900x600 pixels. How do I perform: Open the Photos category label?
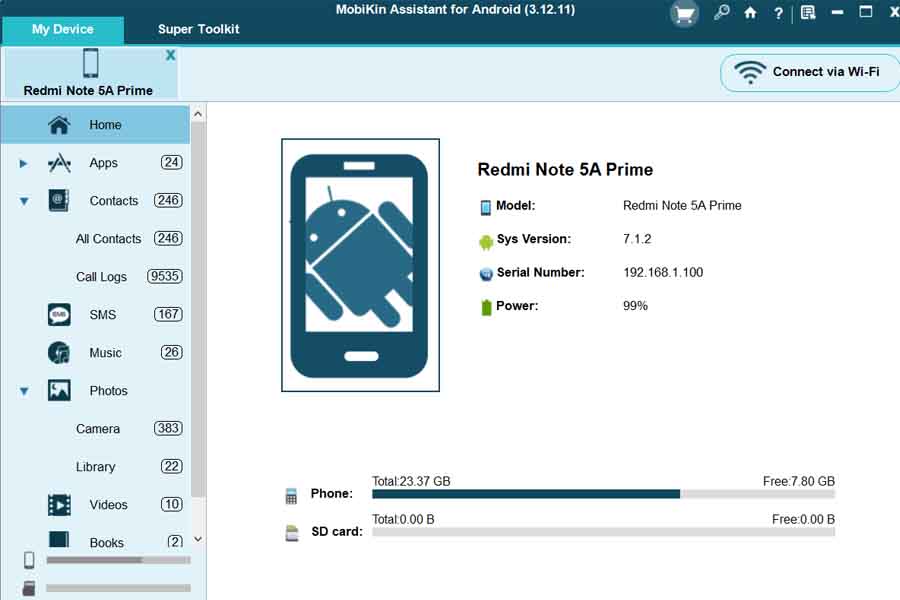click(x=108, y=390)
